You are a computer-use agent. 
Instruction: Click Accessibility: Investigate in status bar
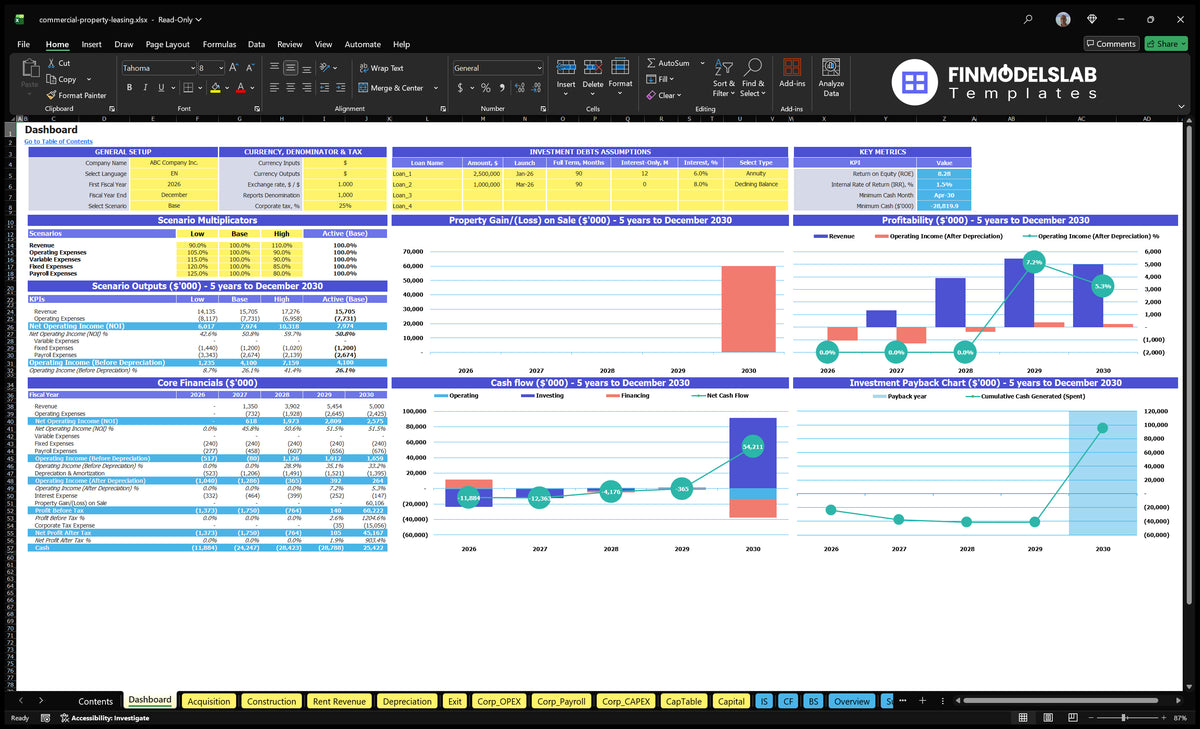click(x=104, y=718)
